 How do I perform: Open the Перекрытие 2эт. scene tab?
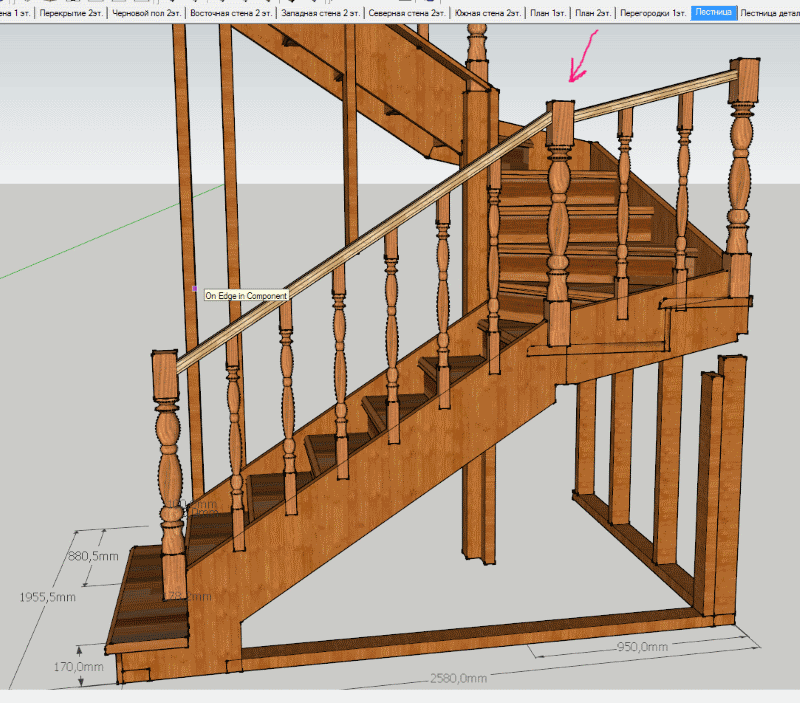pos(71,14)
